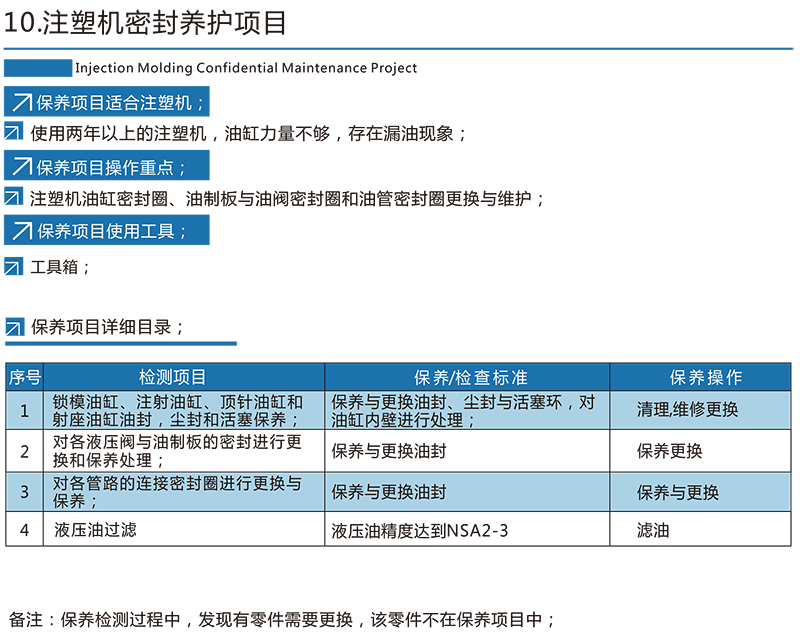Click the arrow icon in 保养项目适合注塑机 banner

click(22, 102)
